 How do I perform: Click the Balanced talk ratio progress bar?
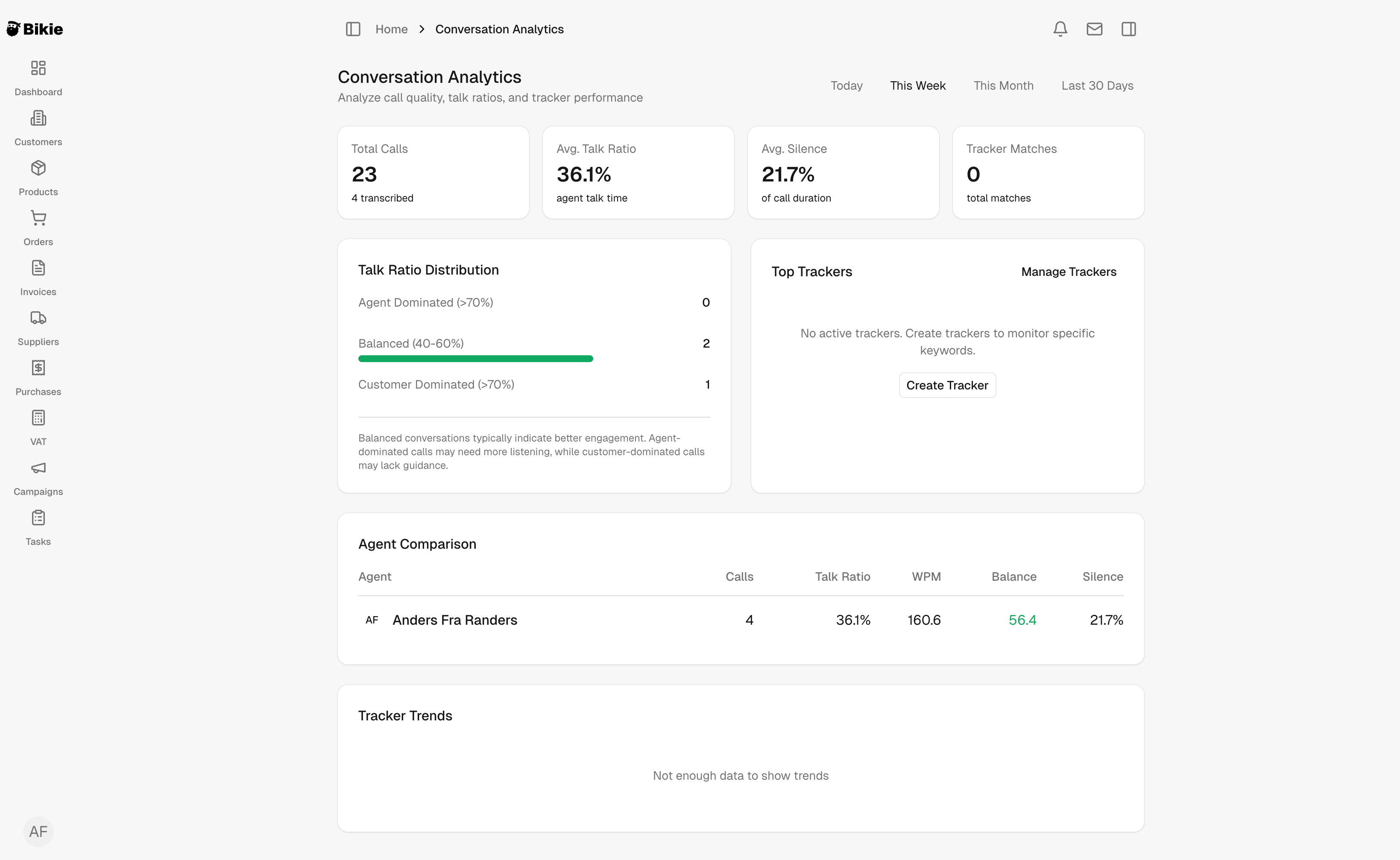point(476,358)
